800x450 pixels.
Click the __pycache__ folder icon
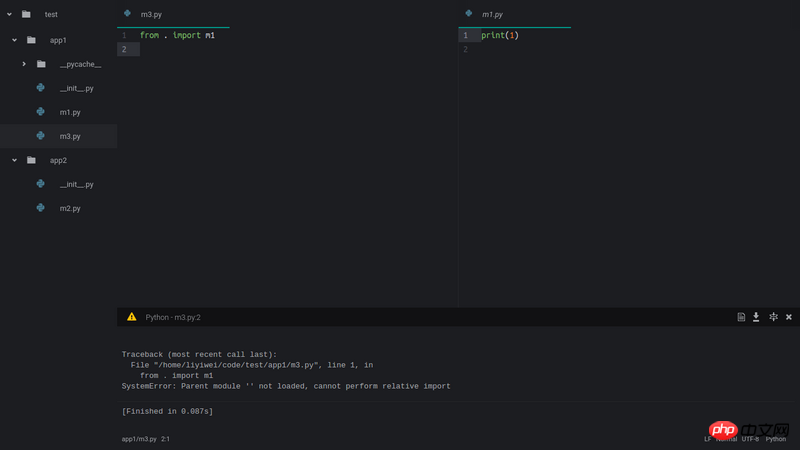click(41, 64)
